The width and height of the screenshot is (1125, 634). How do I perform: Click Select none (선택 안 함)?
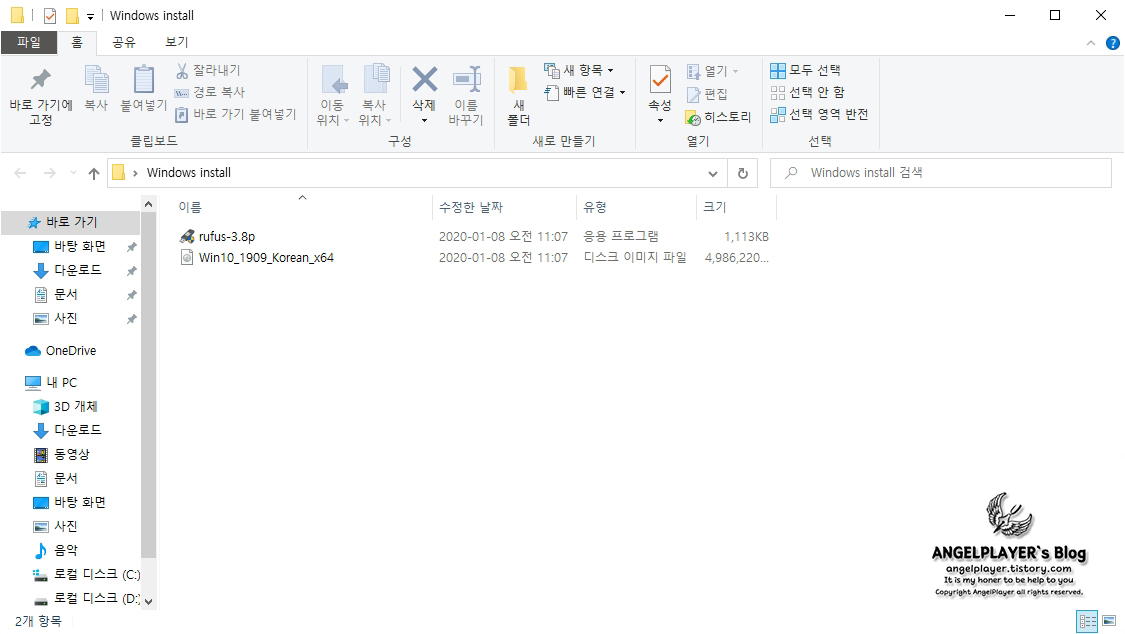[807, 93]
